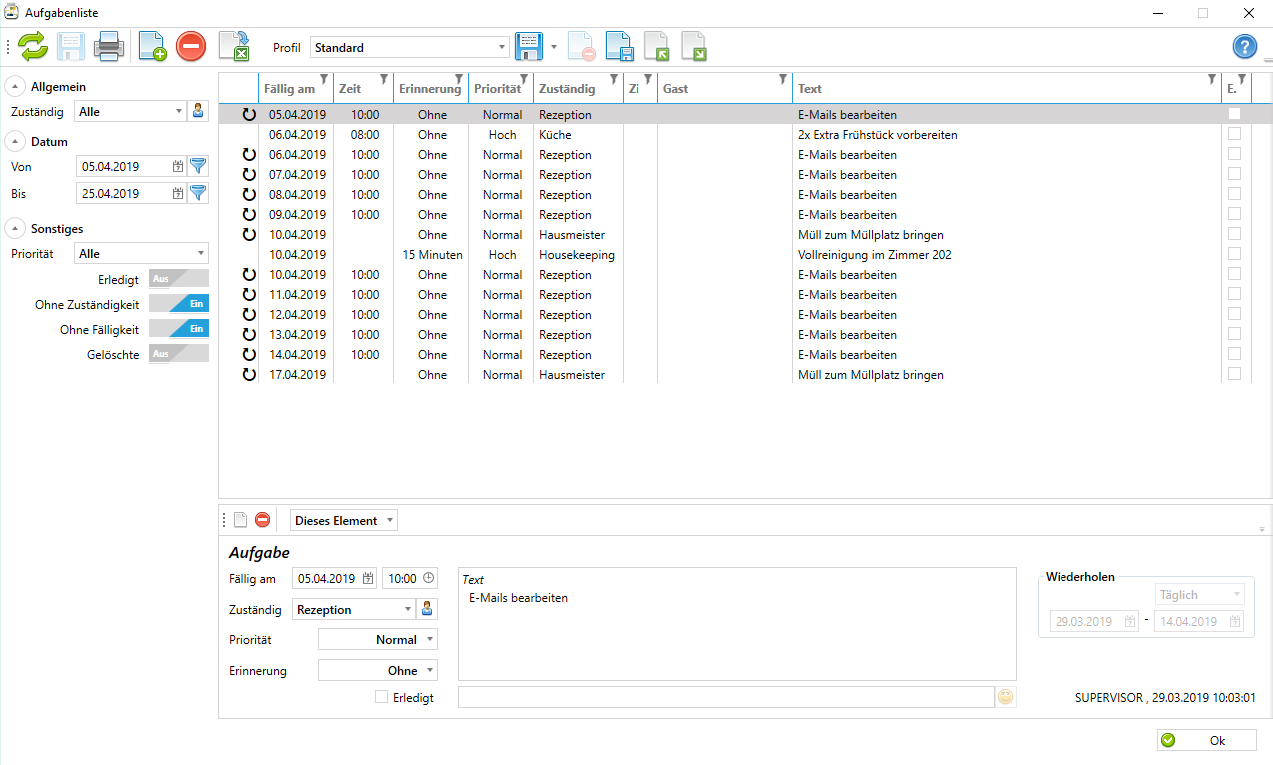Open the filter on the Priorität column header
This screenshot has width=1273, height=765.
click(x=524, y=79)
